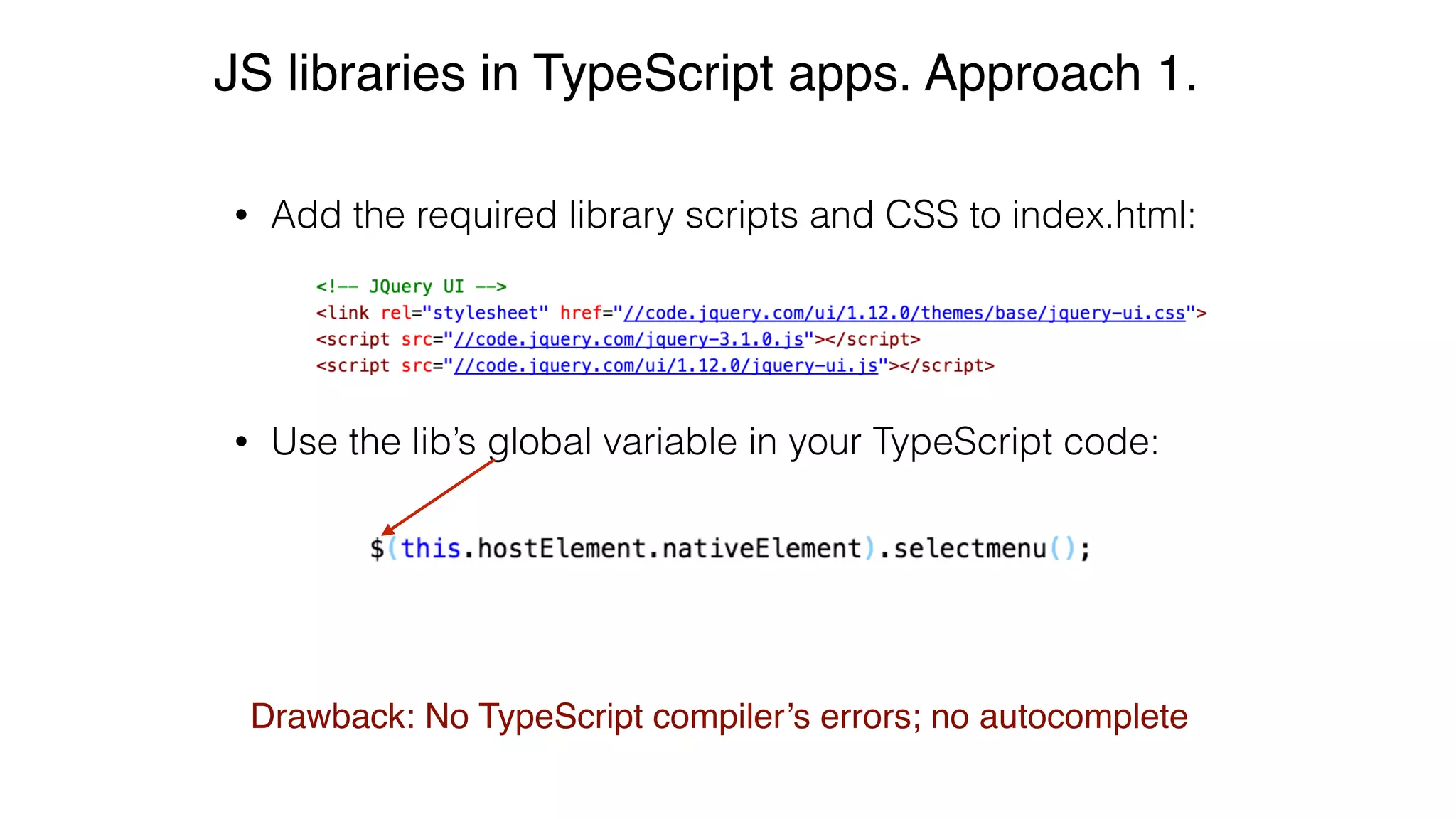Open the jquery-ui.js script URL
1456x819 pixels.
click(666, 366)
